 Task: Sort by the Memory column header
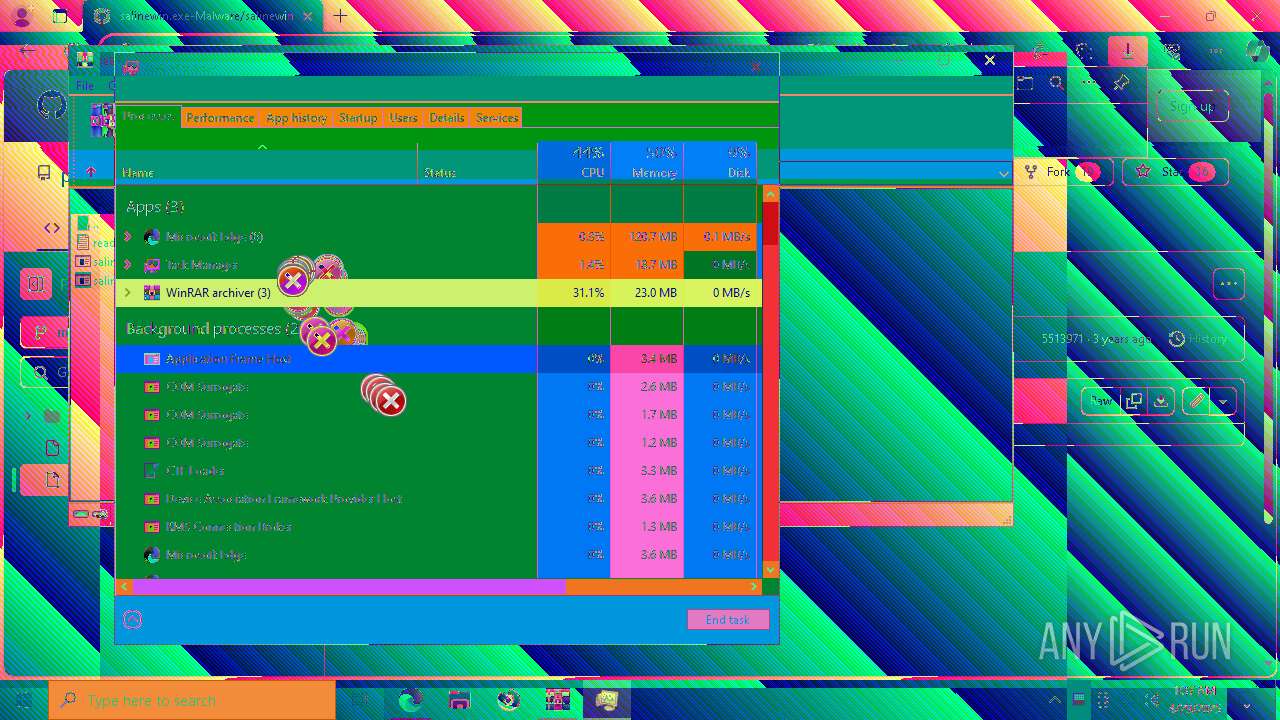point(647,163)
